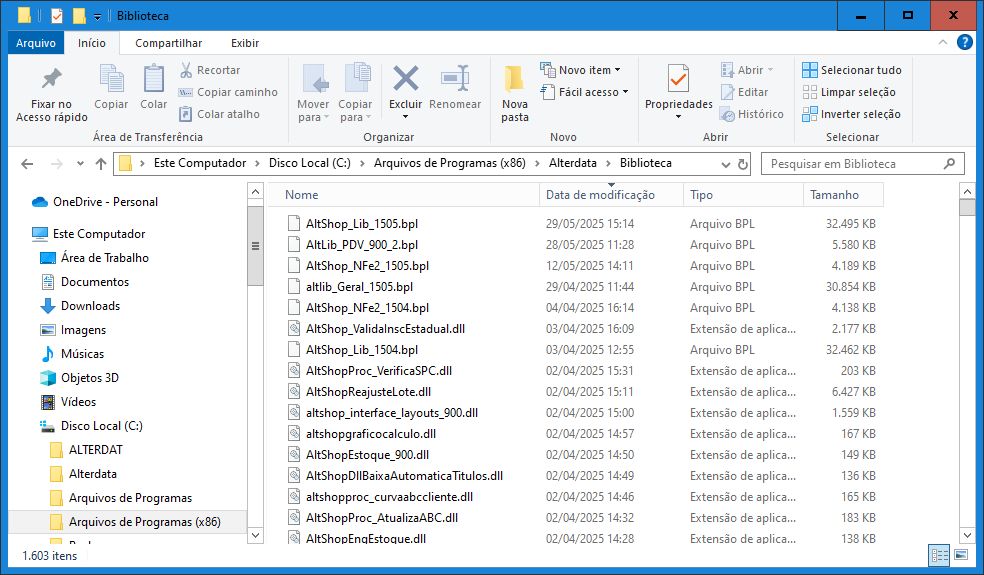Collapse the ribbon with the chevron
This screenshot has height=575, width=984.
click(943, 42)
